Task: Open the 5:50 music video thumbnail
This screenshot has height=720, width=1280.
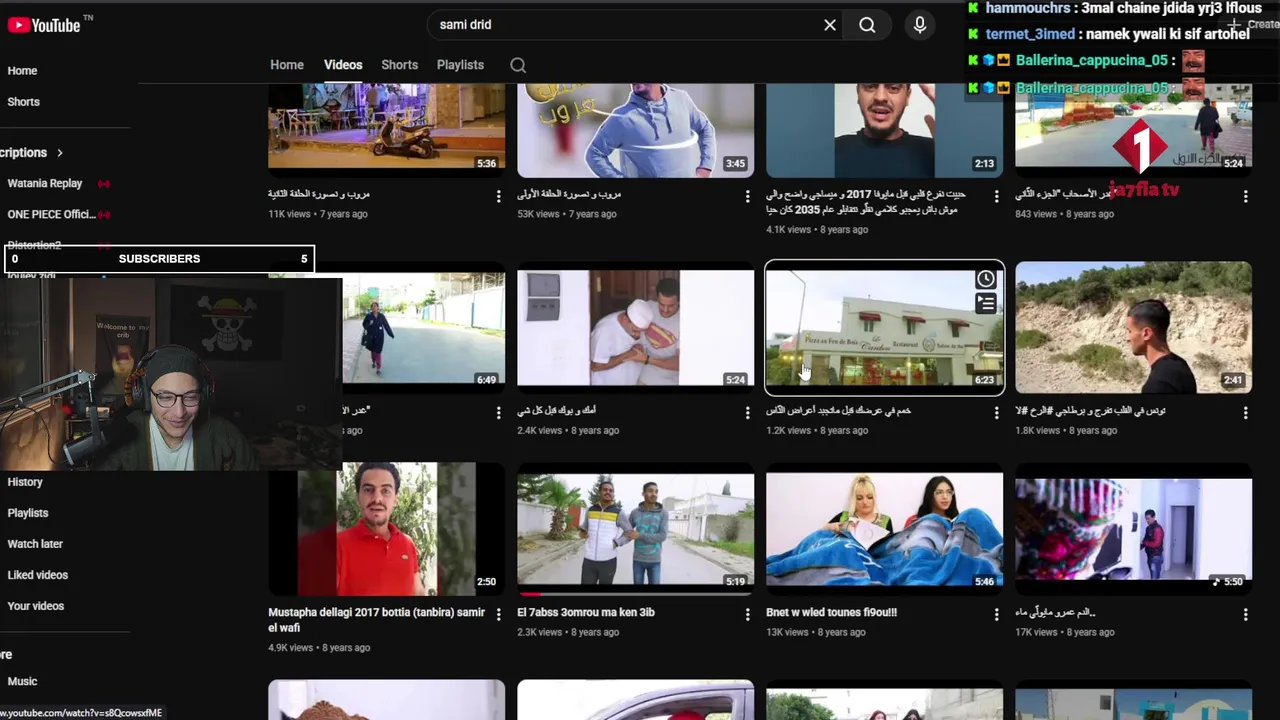Action: (x=1133, y=529)
